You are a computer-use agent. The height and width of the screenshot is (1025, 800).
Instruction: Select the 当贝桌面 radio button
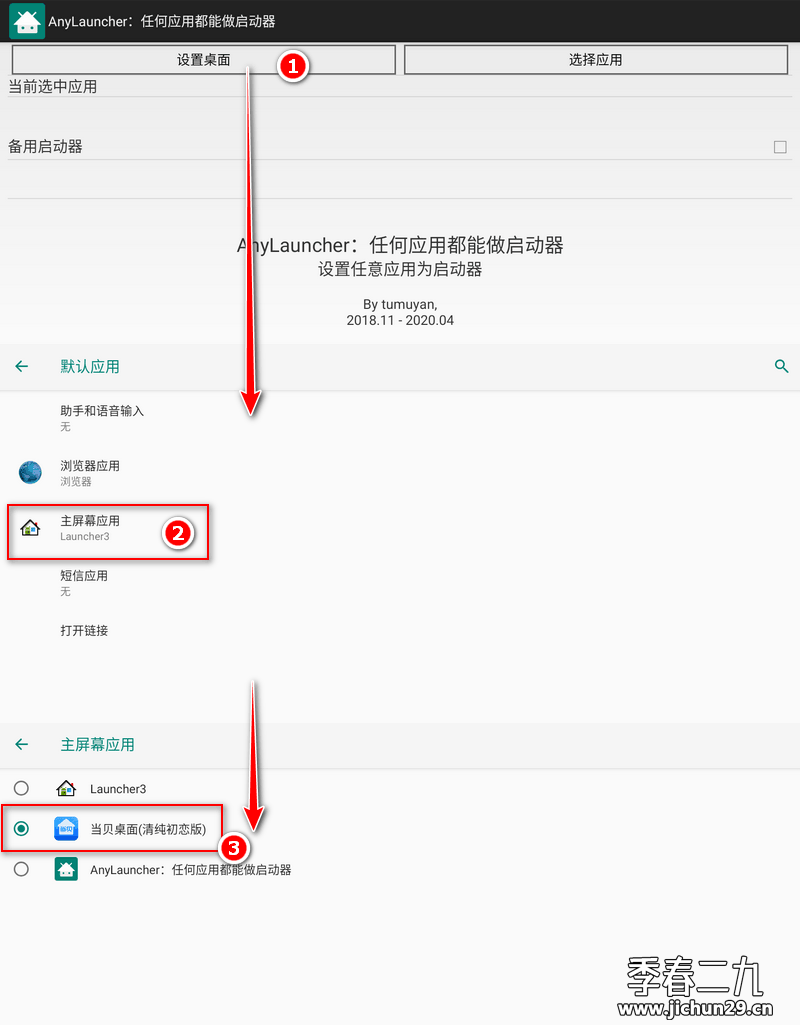tap(22, 829)
